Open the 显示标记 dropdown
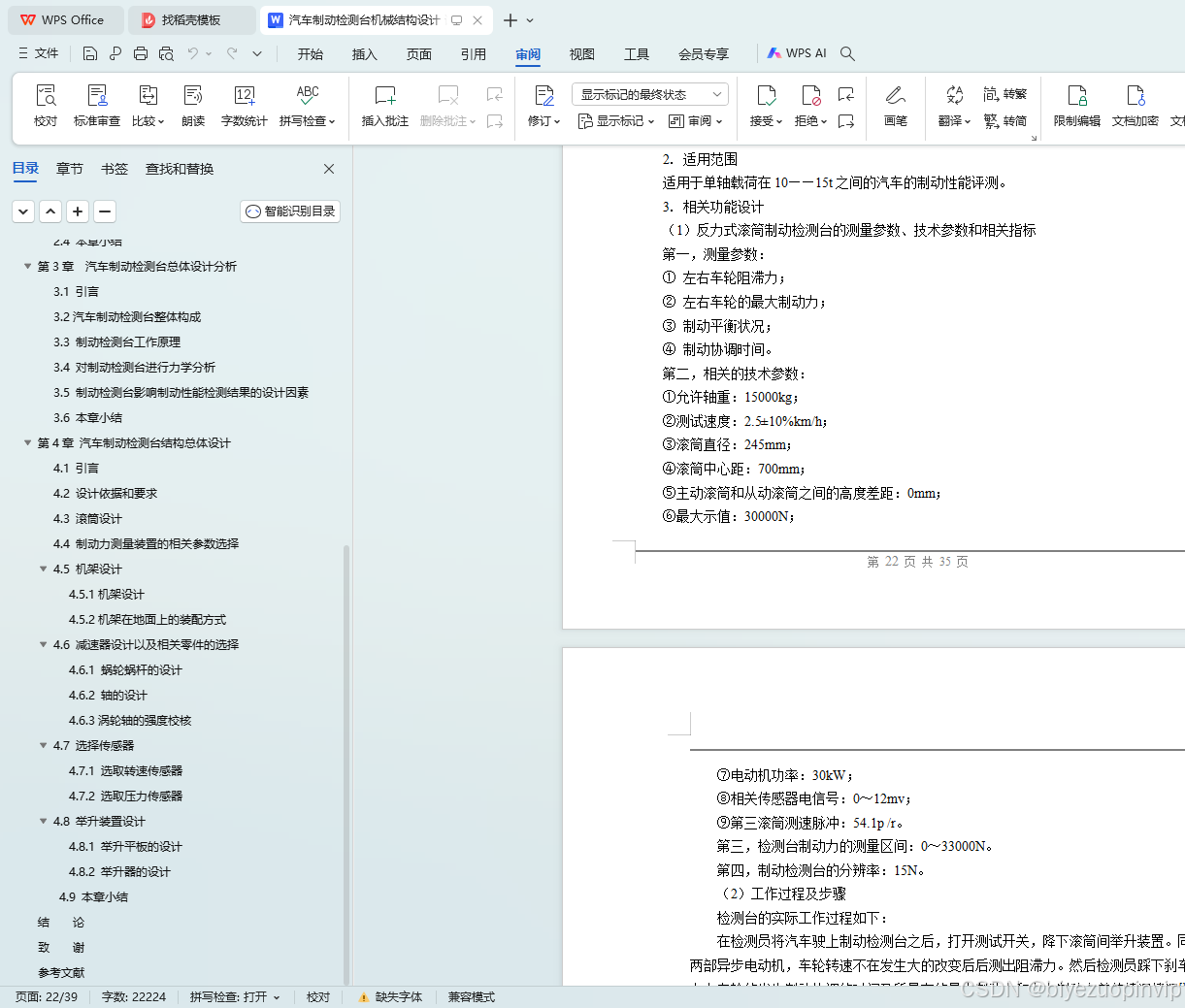 (616, 121)
